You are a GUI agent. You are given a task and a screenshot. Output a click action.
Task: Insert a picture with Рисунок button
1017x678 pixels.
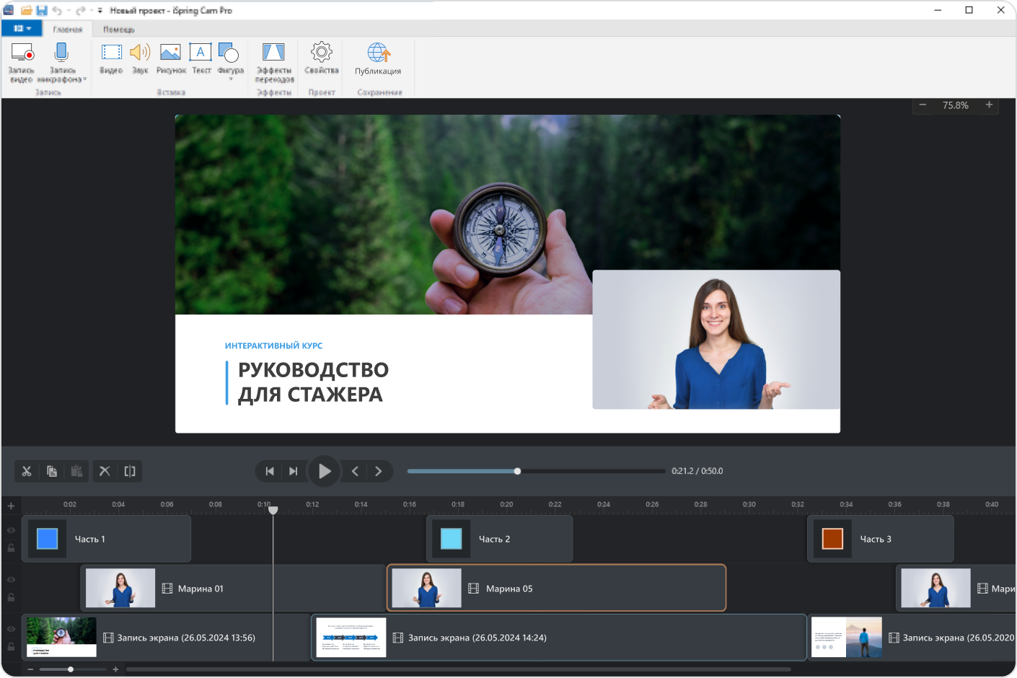click(x=171, y=58)
